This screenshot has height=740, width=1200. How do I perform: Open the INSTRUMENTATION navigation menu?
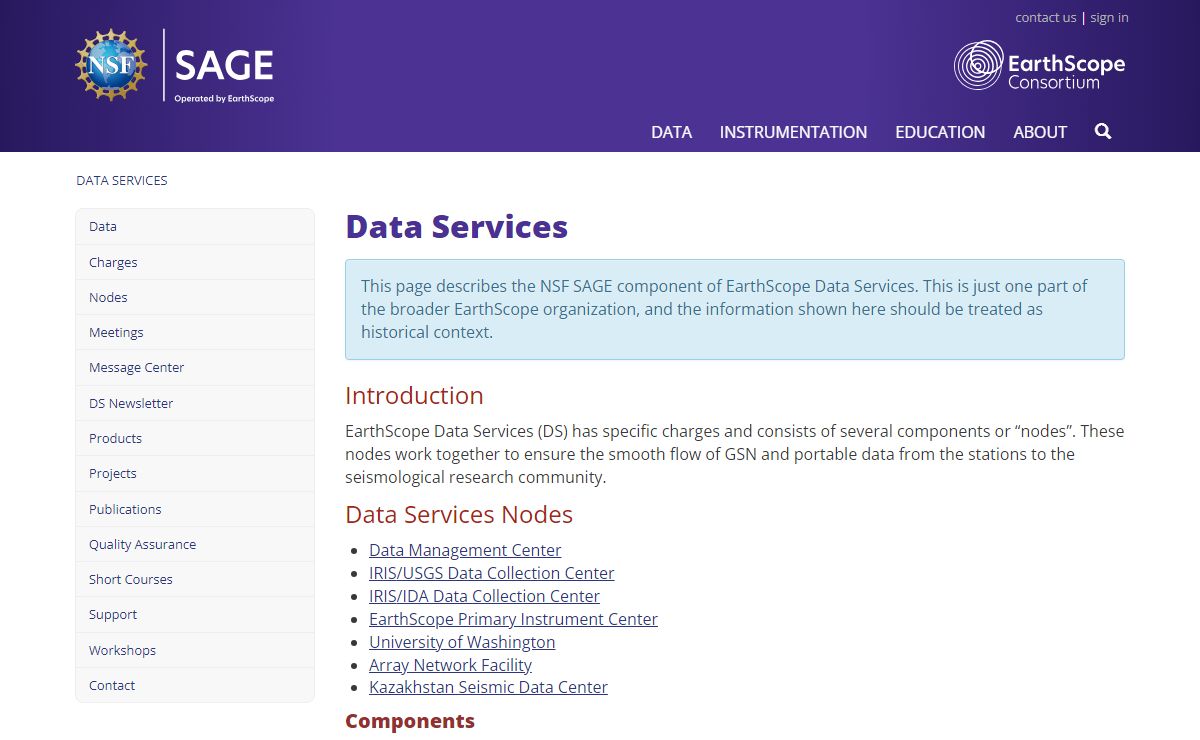(x=793, y=132)
